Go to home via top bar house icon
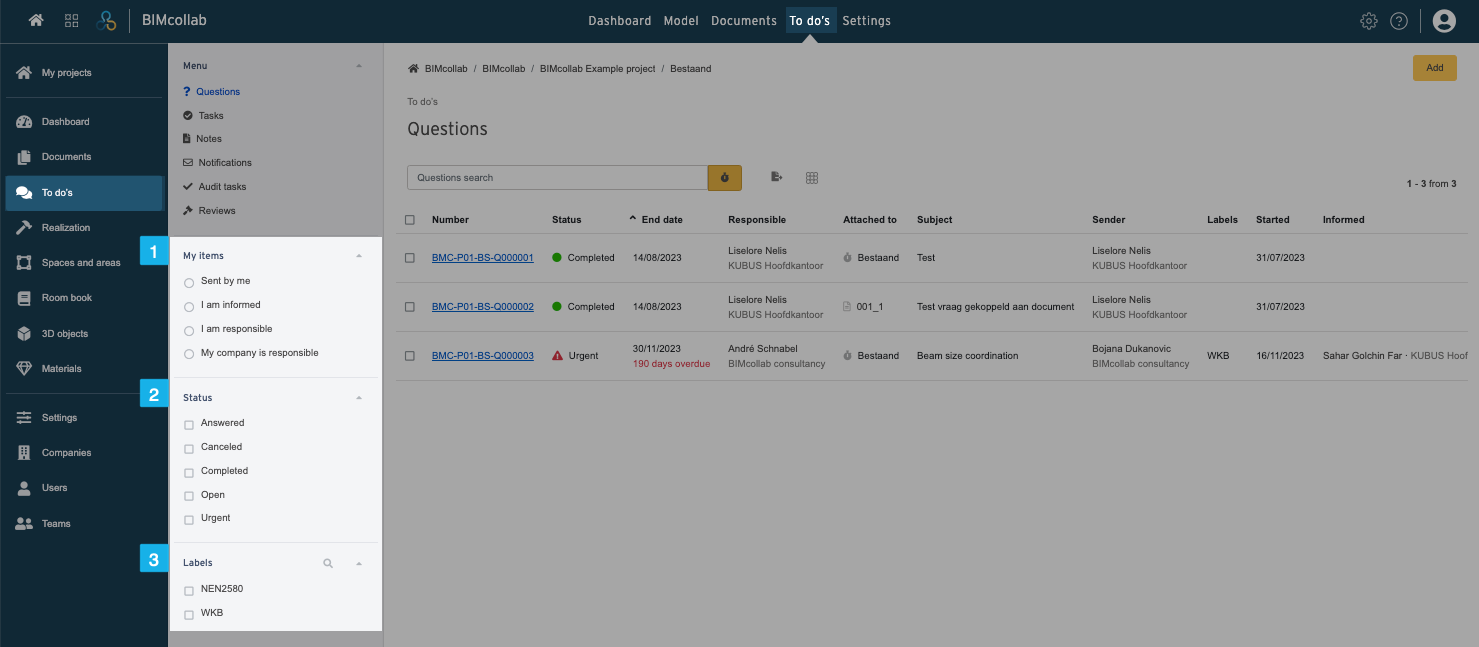This screenshot has height=647, width=1479. coord(36,20)
